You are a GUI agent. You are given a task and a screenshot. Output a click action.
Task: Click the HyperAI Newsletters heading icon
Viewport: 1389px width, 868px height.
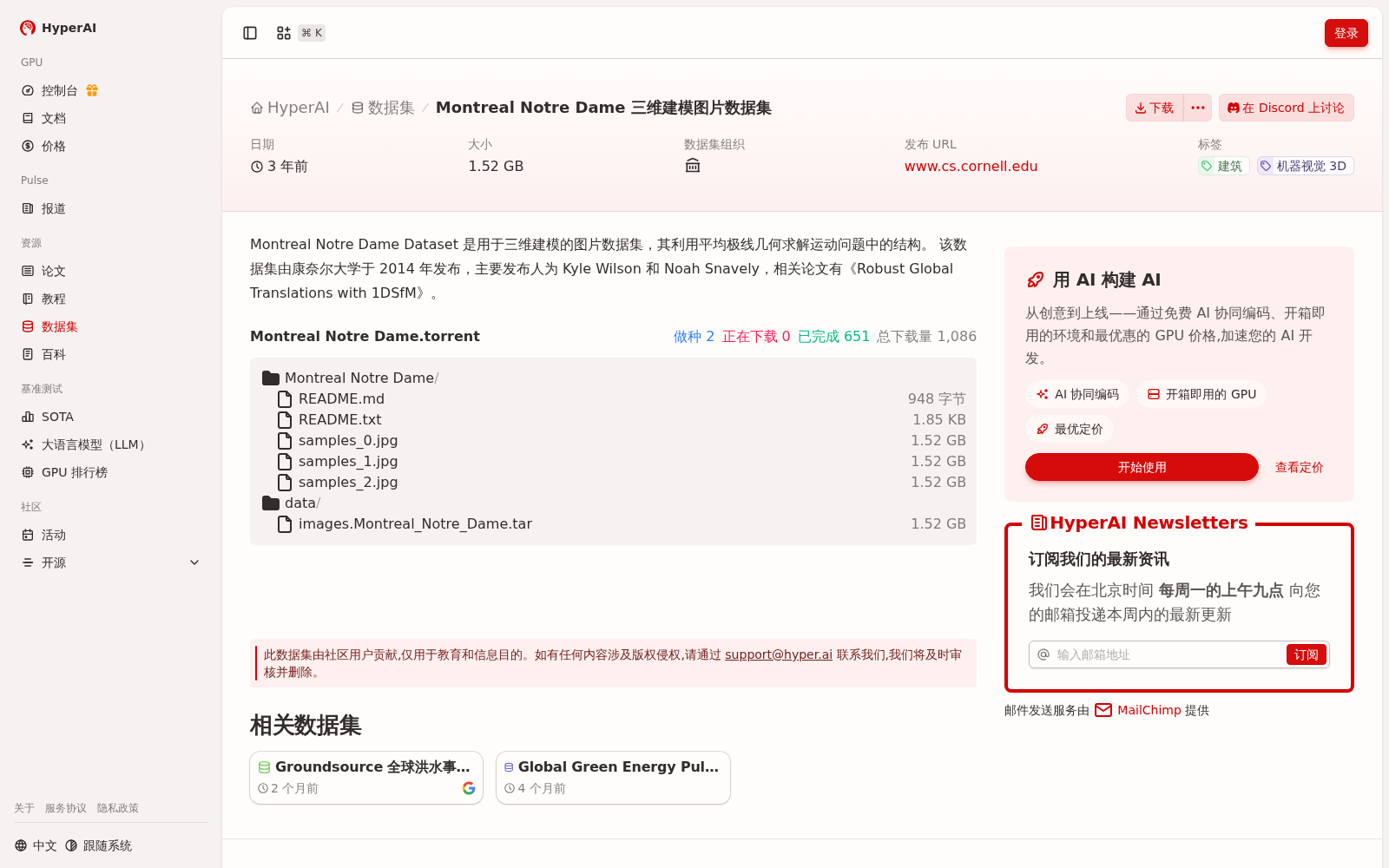click(1038, 523)
